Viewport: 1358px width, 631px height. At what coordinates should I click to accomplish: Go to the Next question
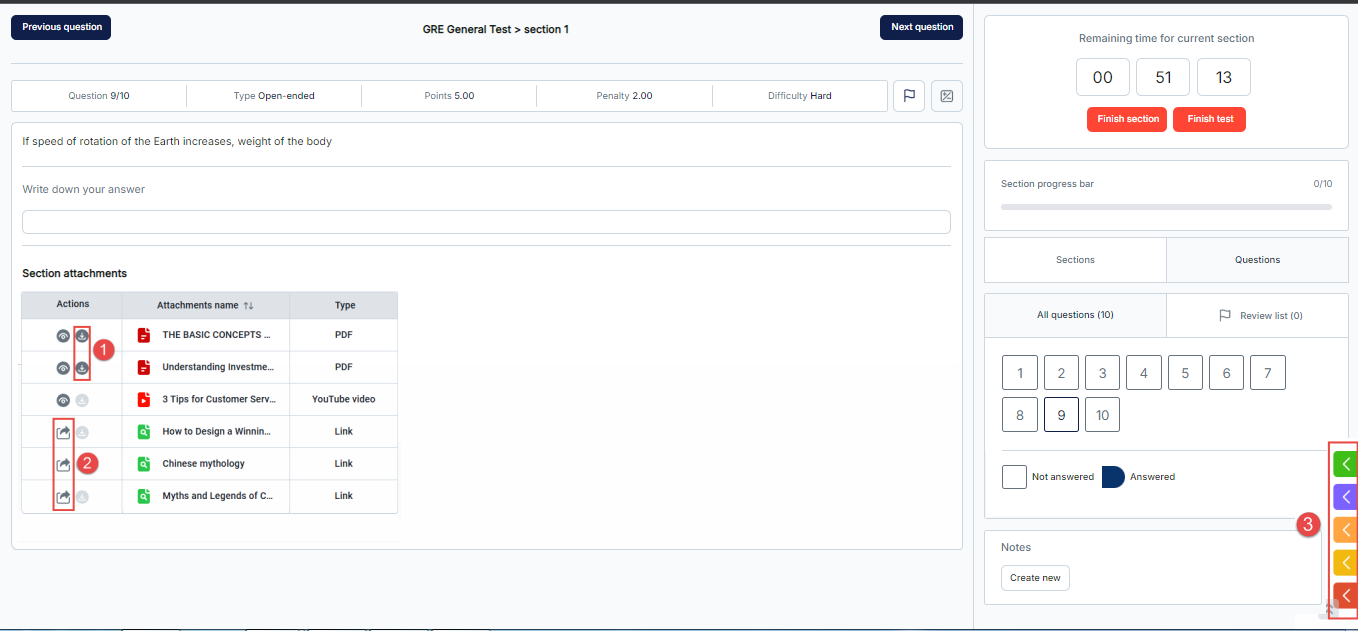pos(921,27)
